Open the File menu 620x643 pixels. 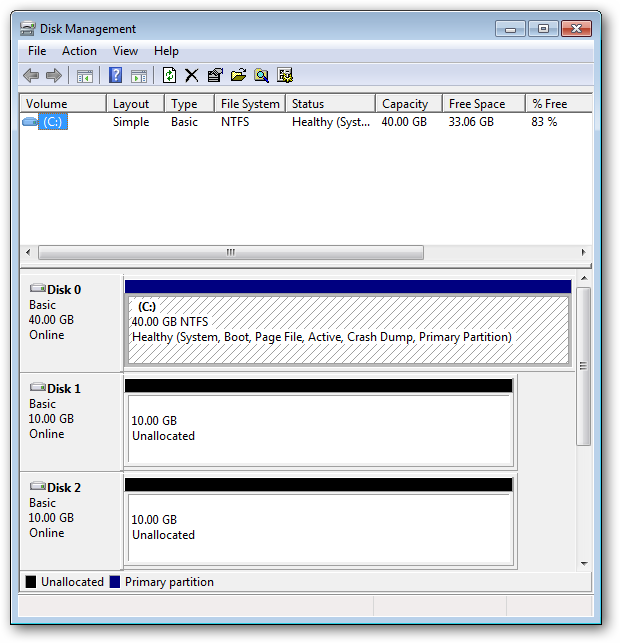point(37,51)
